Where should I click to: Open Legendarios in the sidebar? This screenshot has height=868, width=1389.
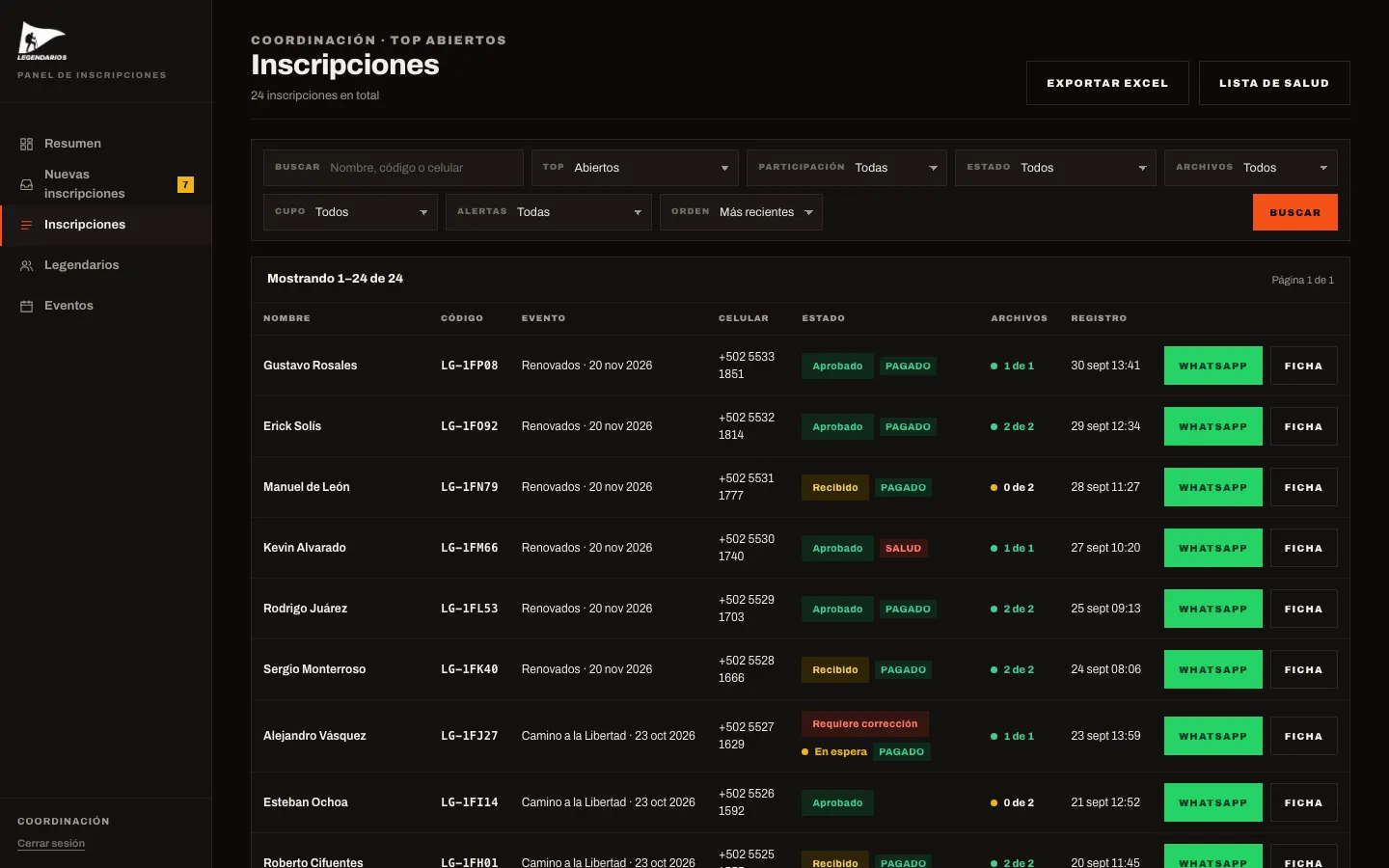[x=106, y=265]
